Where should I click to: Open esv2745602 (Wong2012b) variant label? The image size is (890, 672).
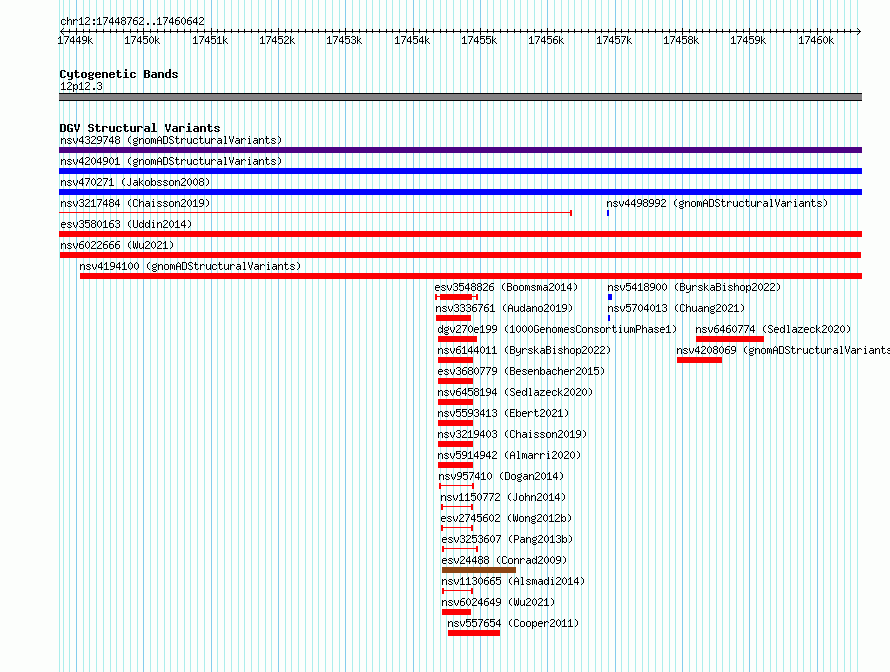506,518
